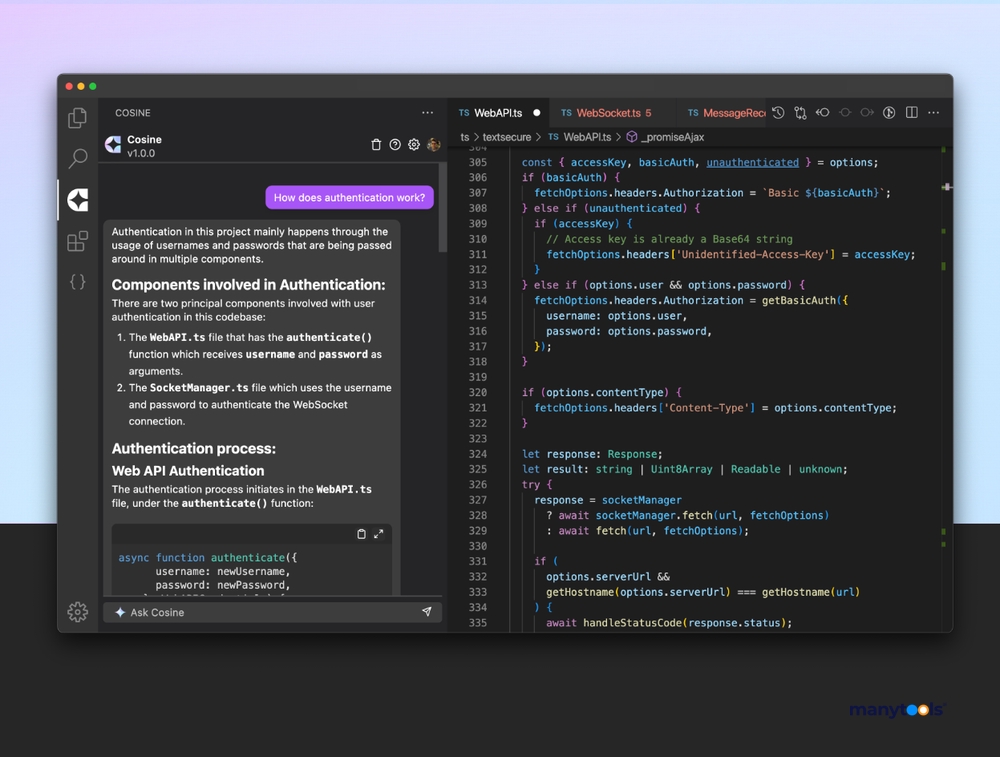Open the textsecure breadcrumb folder
Image resolution: width=1000 pixels, height=757 pixels.
(x=506, y=137)
